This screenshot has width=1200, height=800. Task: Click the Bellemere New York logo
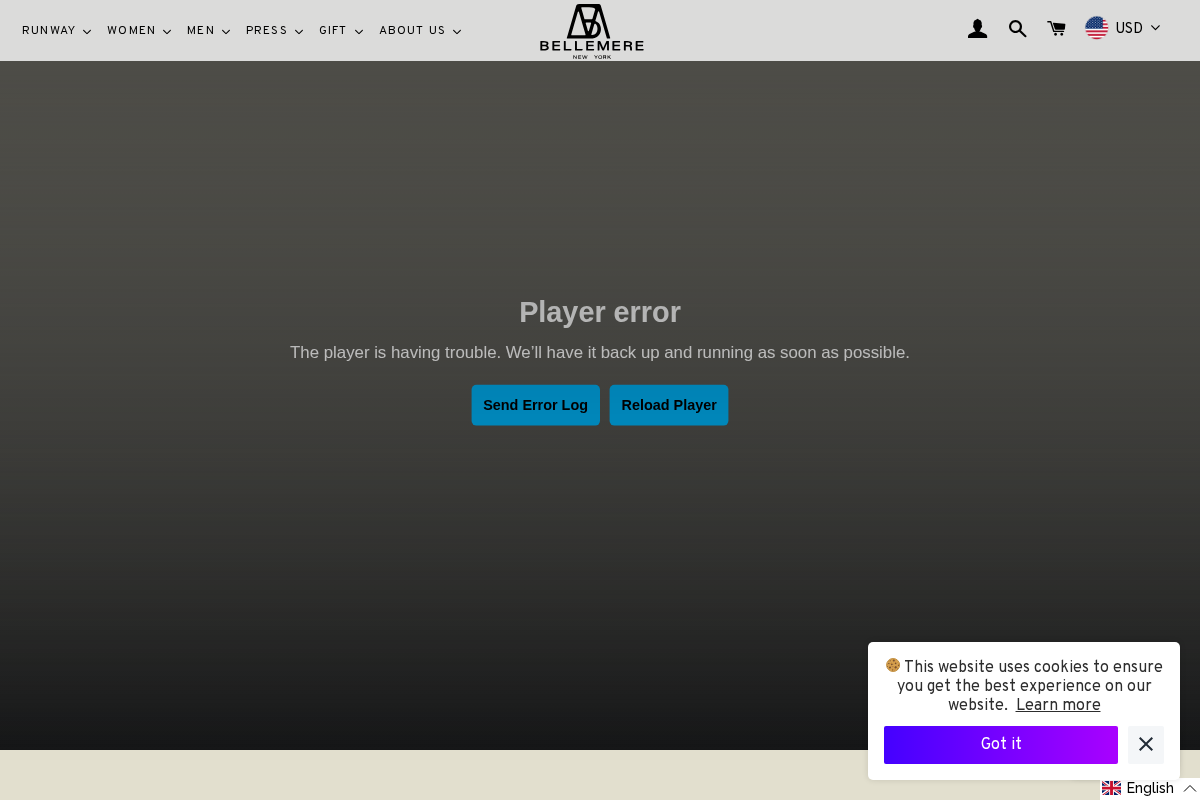click(591, 31)
